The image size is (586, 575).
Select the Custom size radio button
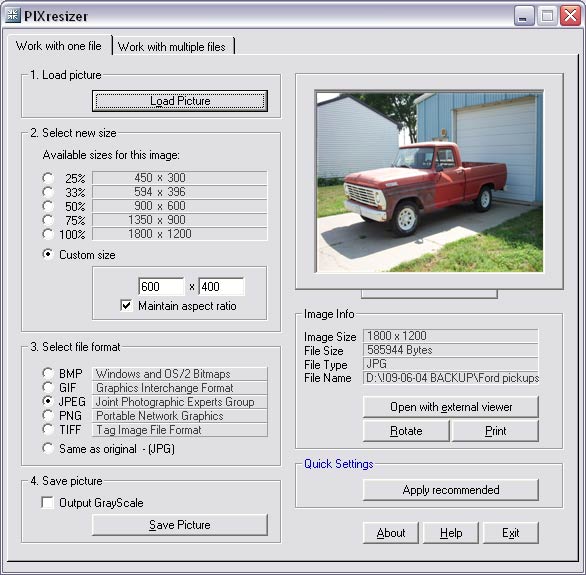tap(48, 254)
